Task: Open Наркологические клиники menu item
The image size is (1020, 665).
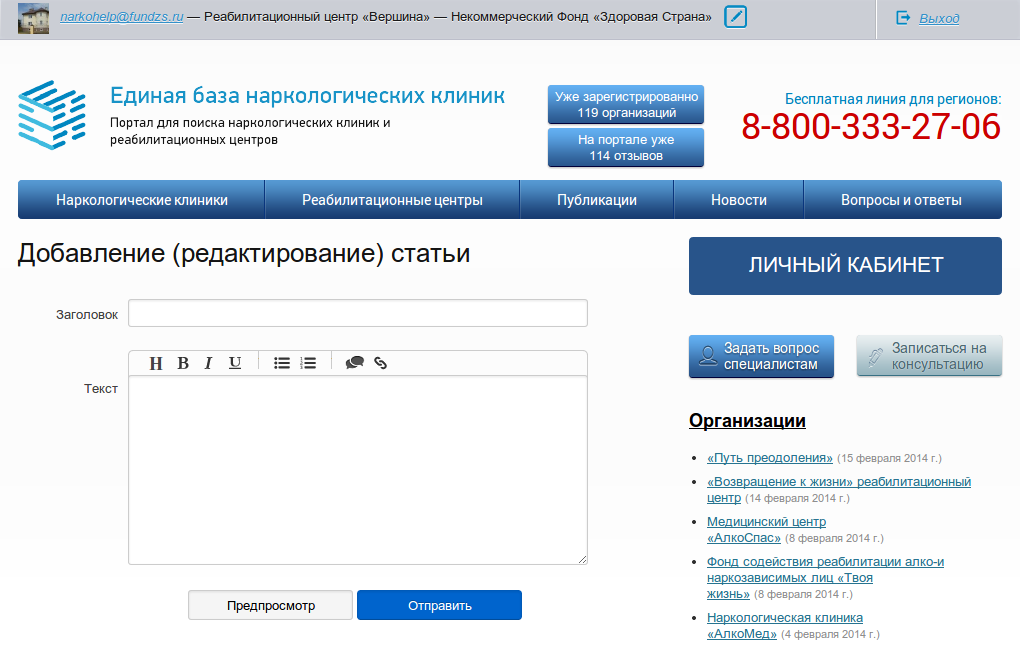Action: click(x=142, y=200)
